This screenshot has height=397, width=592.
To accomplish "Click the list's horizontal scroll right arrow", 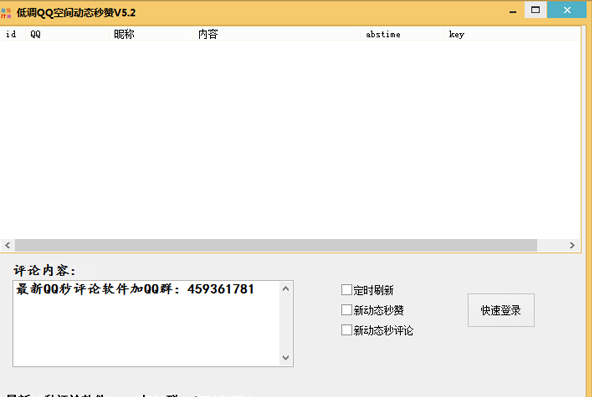I will pos(572,245).
